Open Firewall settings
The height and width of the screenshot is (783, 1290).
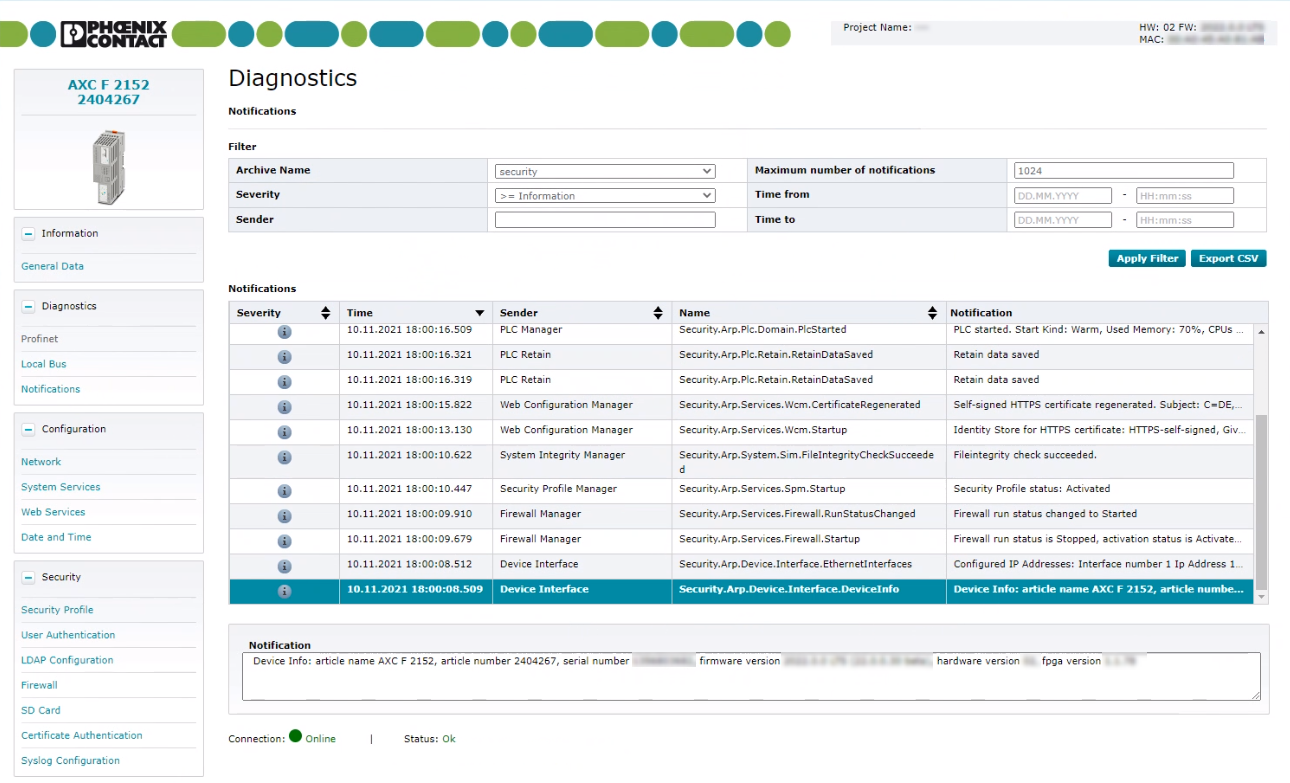click(39, 685)
